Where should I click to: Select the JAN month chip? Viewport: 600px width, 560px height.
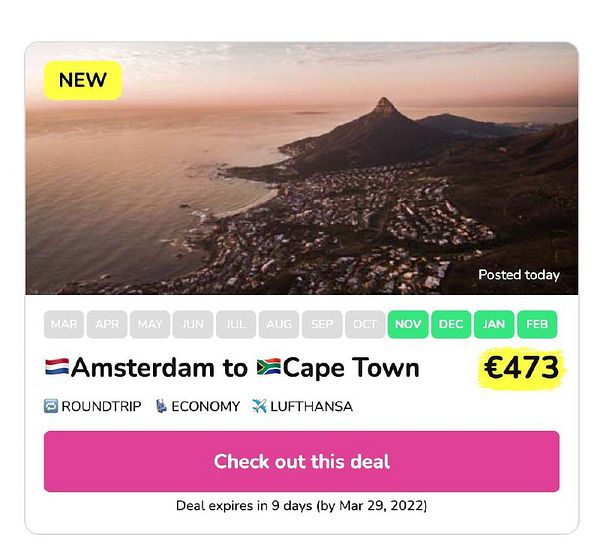coord(494,324)
